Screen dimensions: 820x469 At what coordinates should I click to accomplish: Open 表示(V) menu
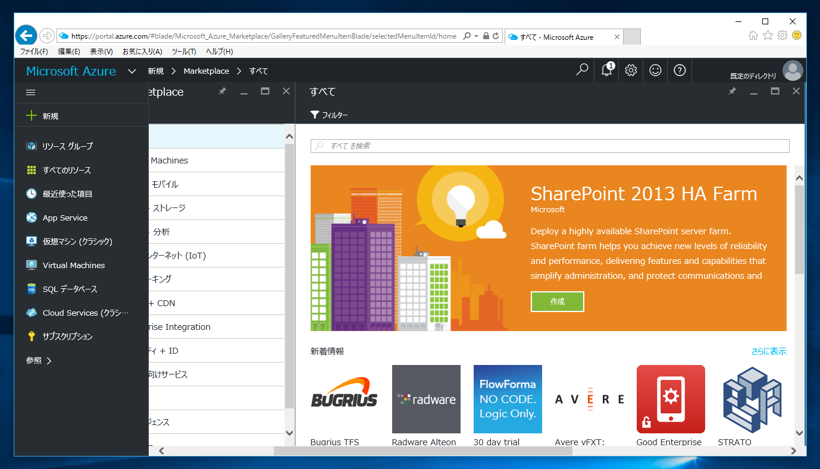point(101,51)
